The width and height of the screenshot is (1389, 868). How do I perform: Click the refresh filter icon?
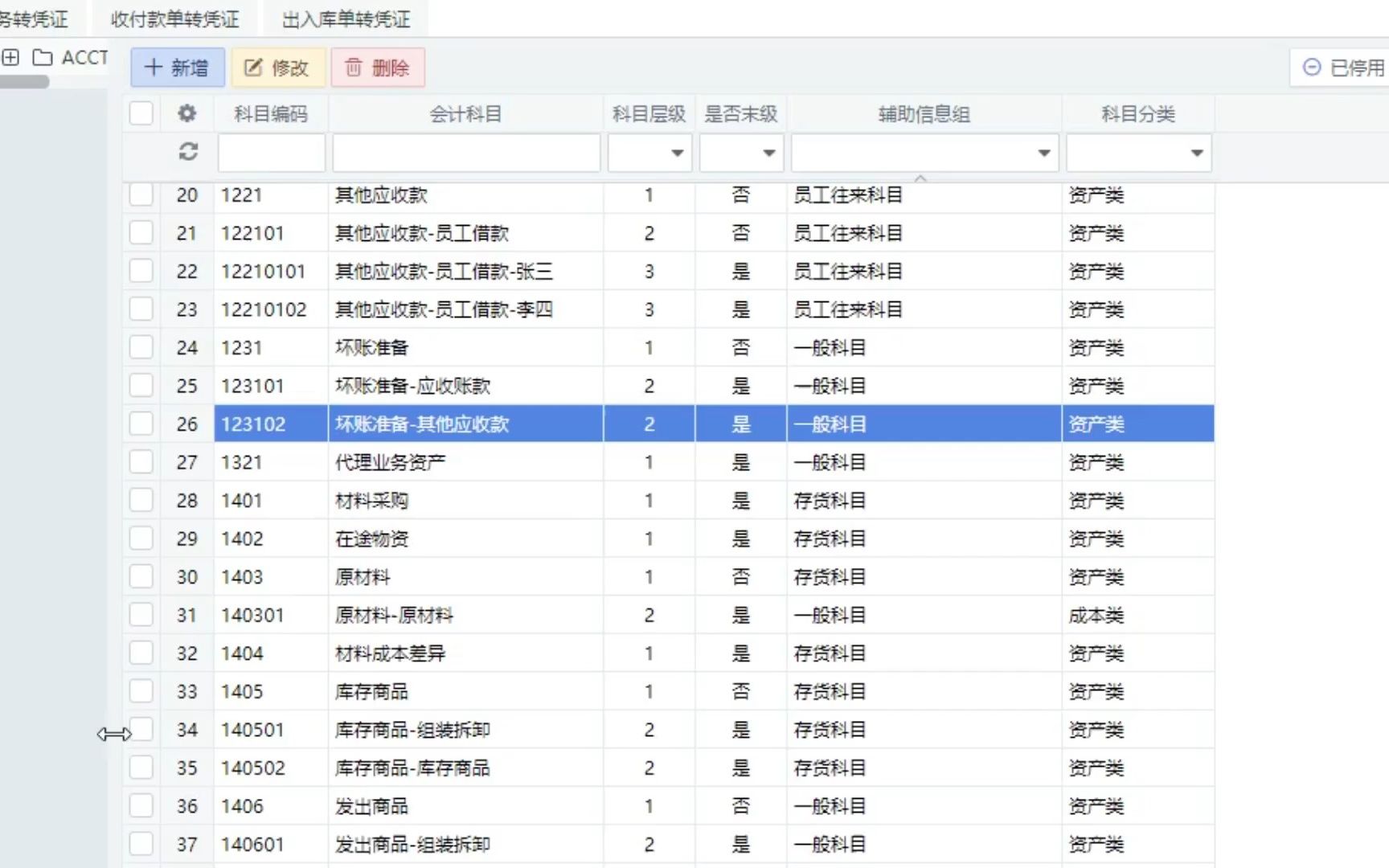(x=188, y=151)
